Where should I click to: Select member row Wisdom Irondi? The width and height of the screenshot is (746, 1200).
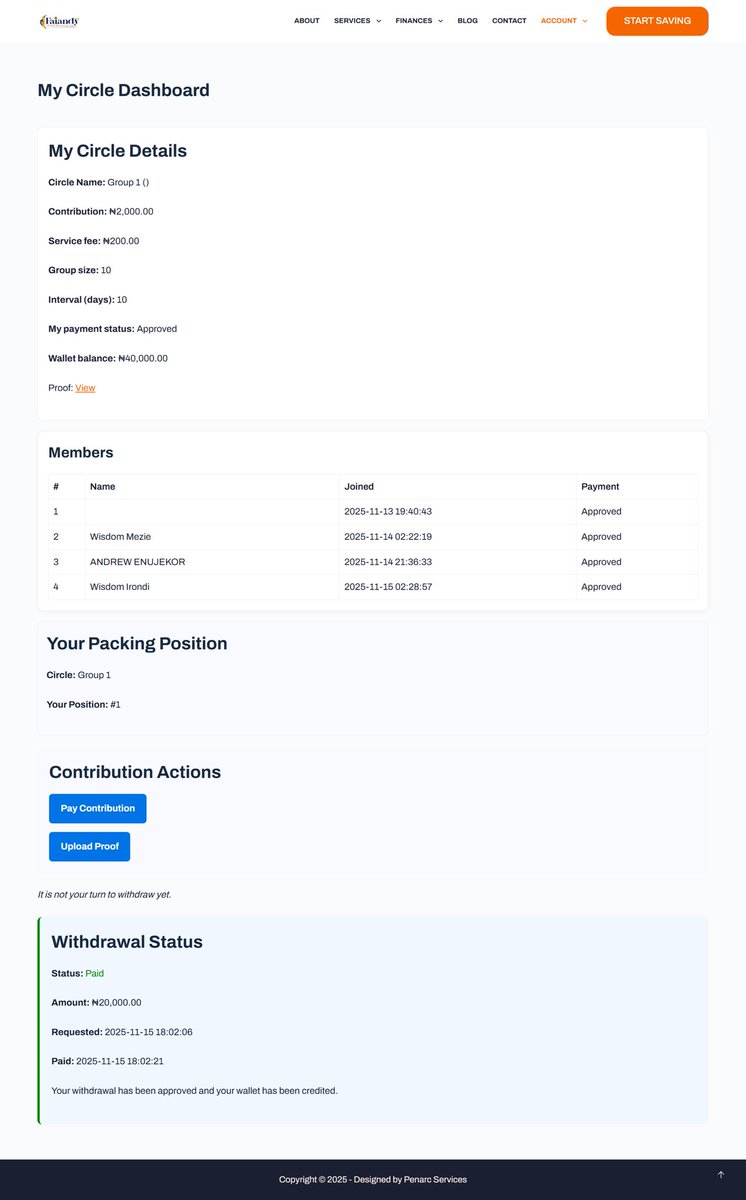click(373, 587)
